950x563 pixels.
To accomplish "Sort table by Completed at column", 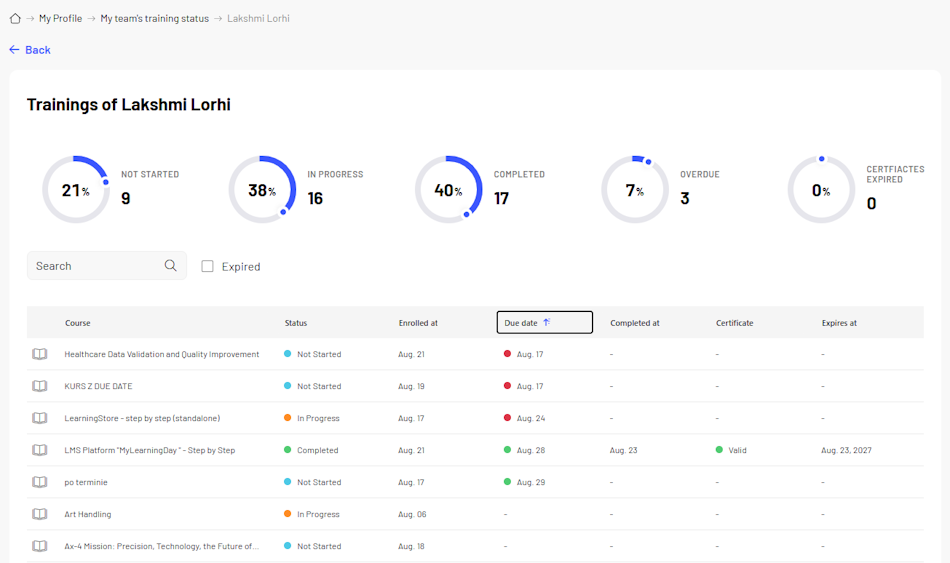I will (x=634, y=323).
